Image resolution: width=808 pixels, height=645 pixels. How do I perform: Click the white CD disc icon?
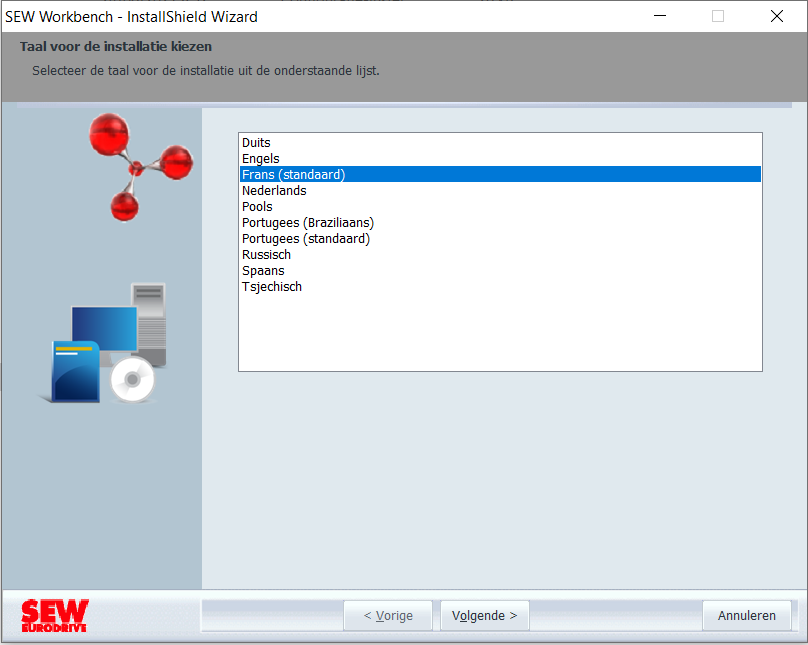click(x=132, y=380)
